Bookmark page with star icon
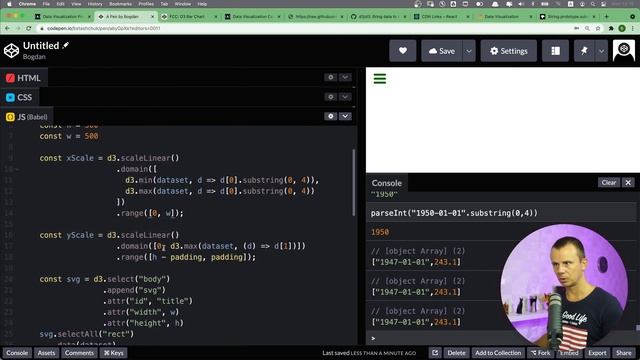Image resolution: width=640 pixels, height=360 pixels. tap(598, 28)
